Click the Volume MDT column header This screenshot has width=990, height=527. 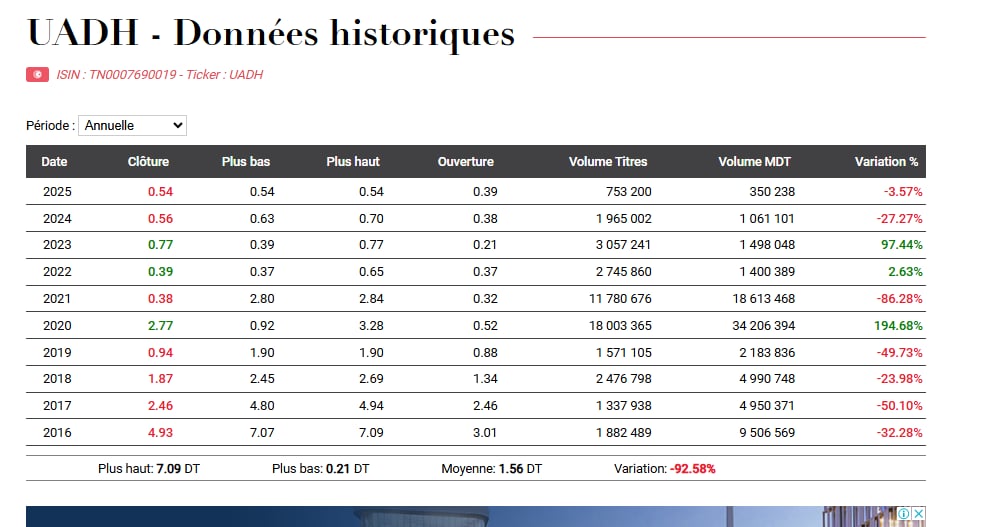[754, 162]
